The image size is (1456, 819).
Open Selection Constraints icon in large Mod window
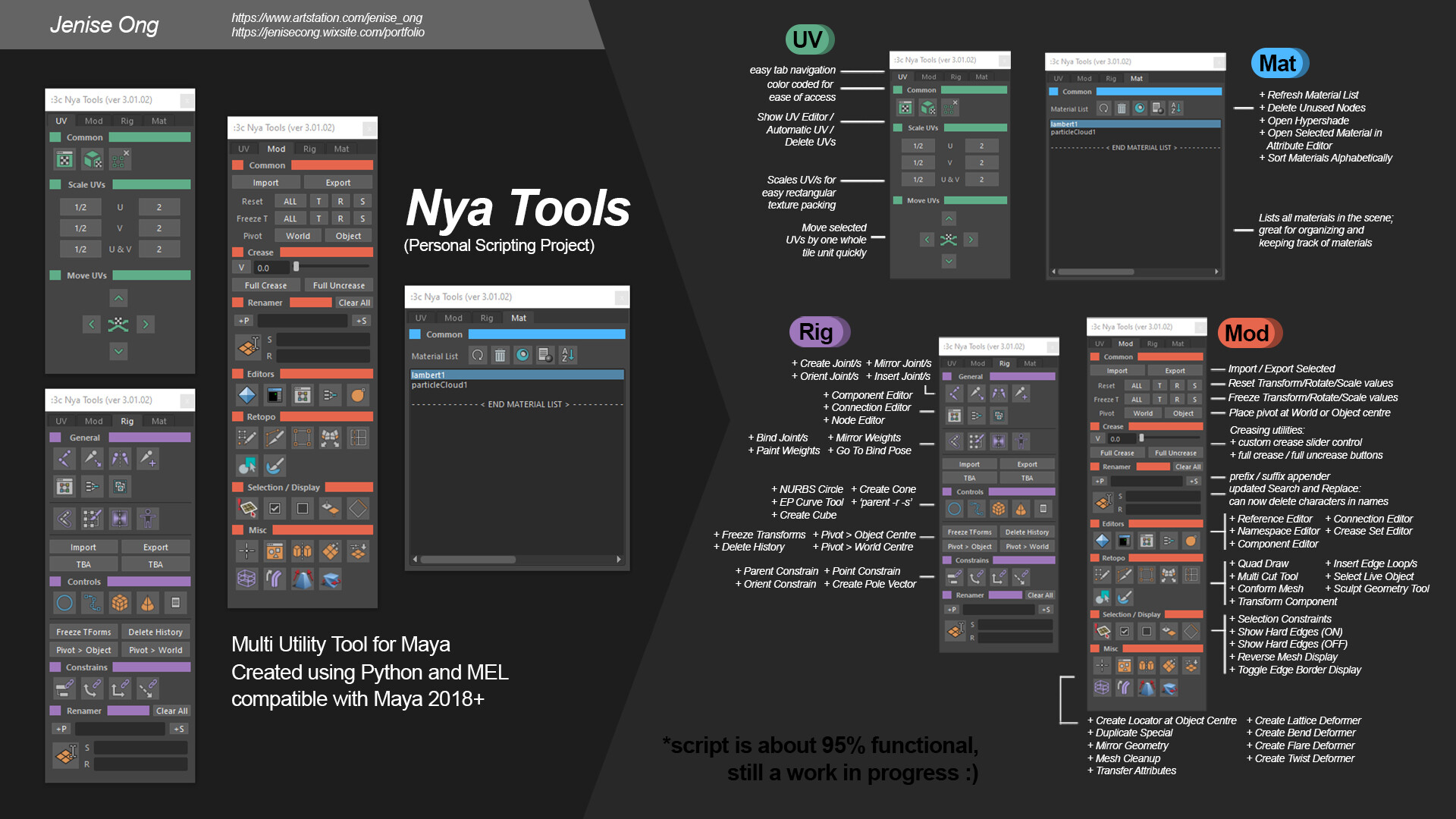click(x=247, y=508)
